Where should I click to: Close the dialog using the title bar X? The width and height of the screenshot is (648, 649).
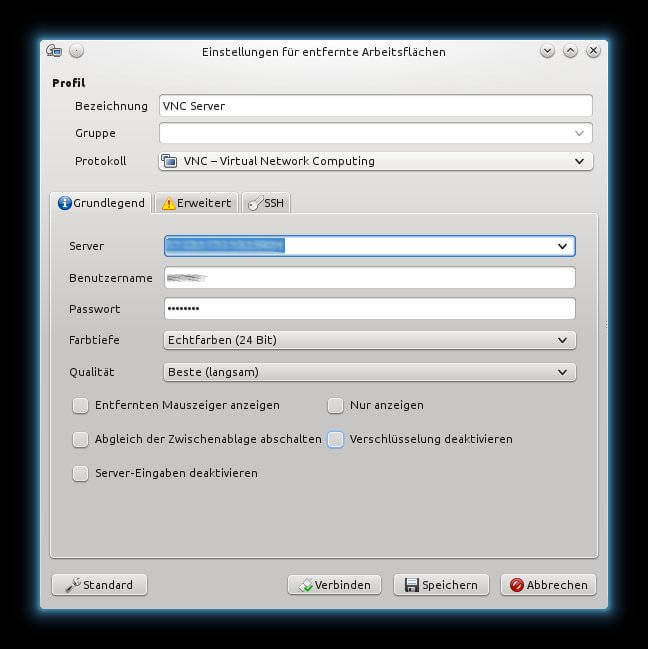tap(593, 51)
